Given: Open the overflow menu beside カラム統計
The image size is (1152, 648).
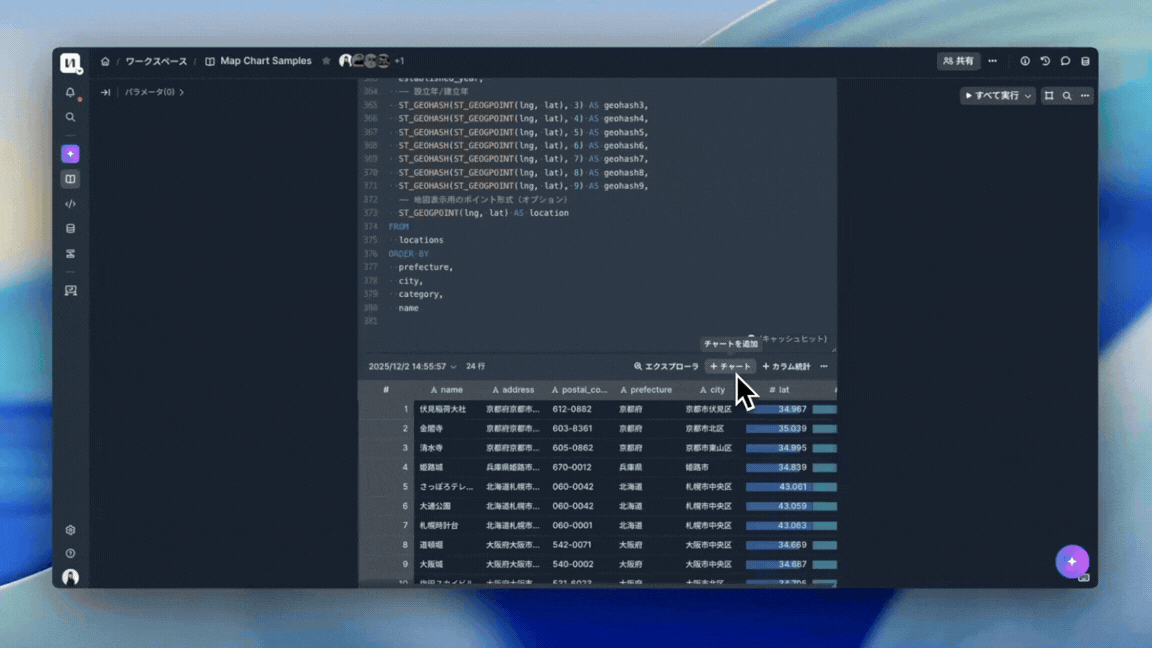Looking at the screenshot, I should coord(824,366).
